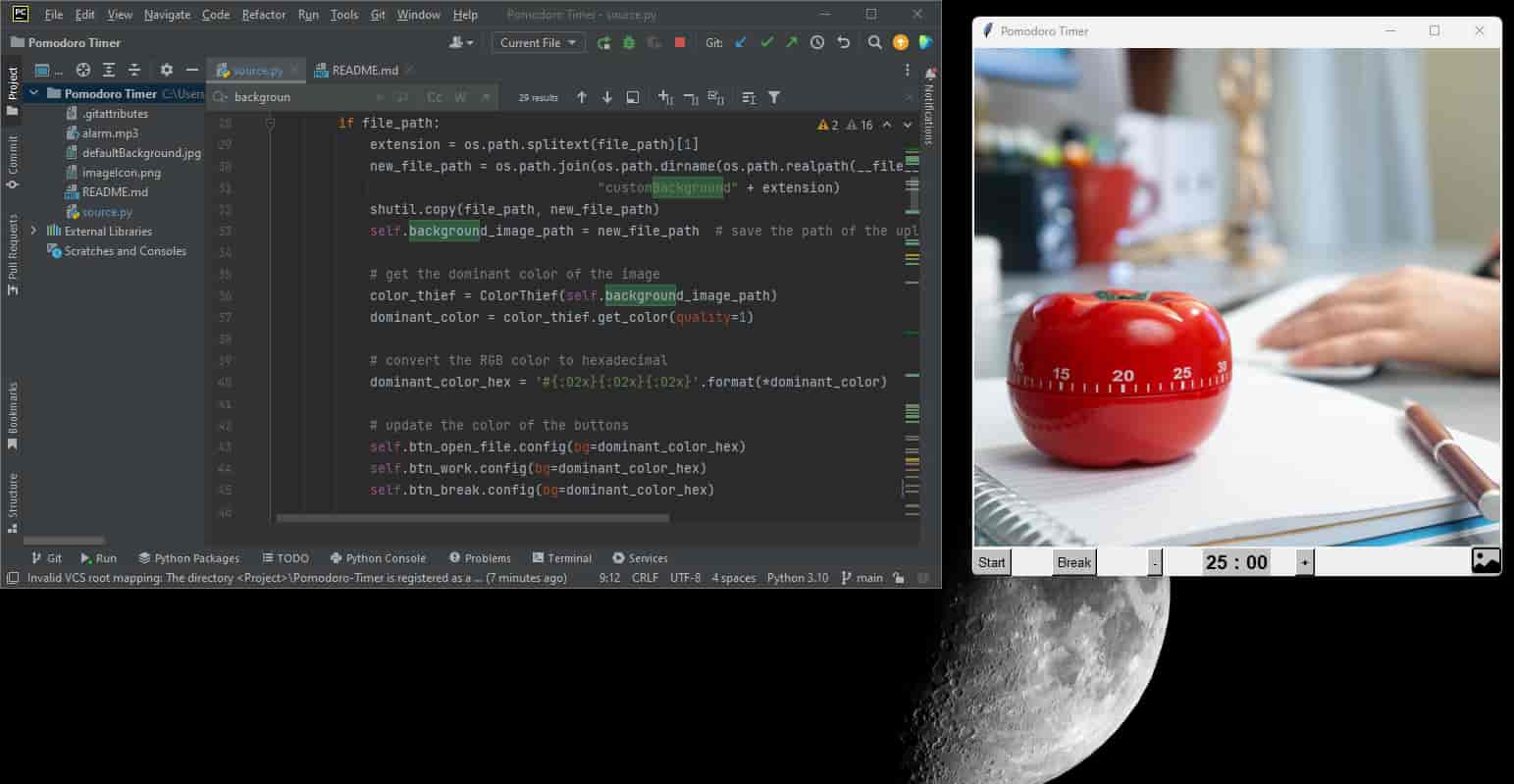Image resolution: width=1514 pixels, height=784 pixels.
Task: Expand External Libraries node
Action: 34,231
